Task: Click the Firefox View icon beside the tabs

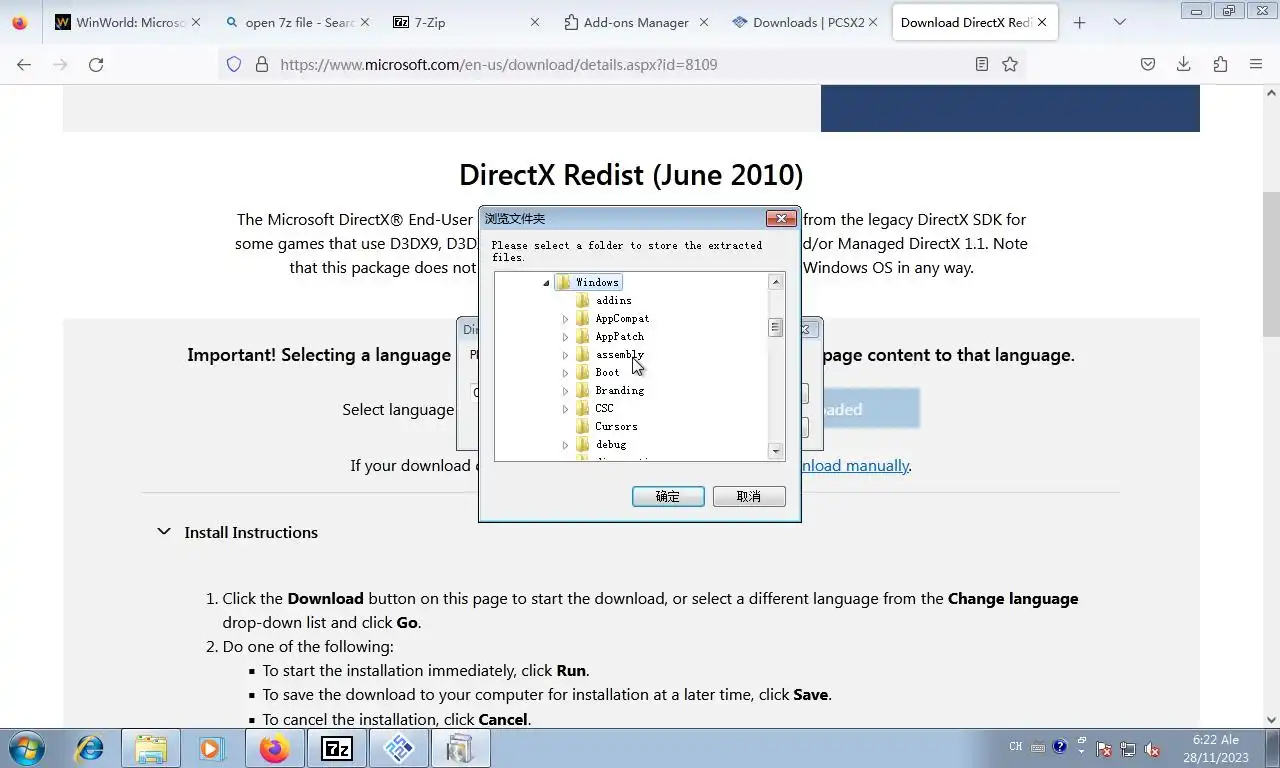Action: (20, 22)
